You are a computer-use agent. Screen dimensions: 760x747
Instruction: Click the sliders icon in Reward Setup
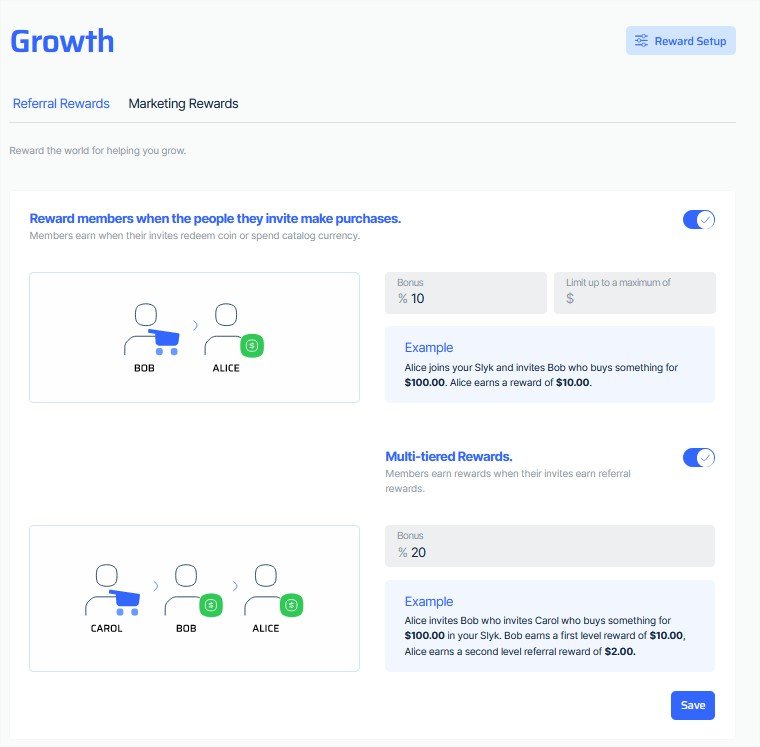(641, 41)
